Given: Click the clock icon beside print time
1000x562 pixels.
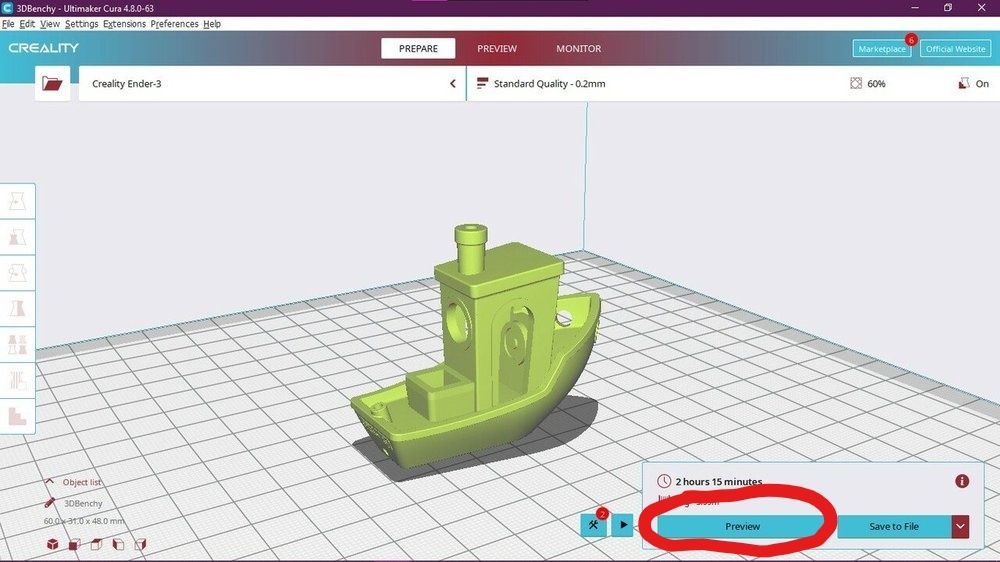Looking at the screenshot, I should 664,481.
